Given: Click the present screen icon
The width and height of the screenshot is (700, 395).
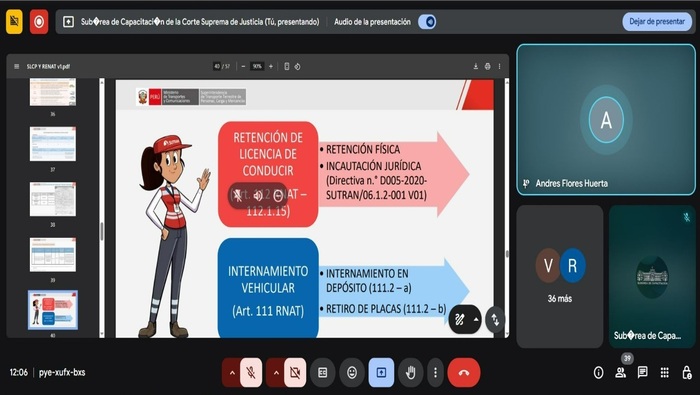Looking at the screenshot, I should point(381,372).
